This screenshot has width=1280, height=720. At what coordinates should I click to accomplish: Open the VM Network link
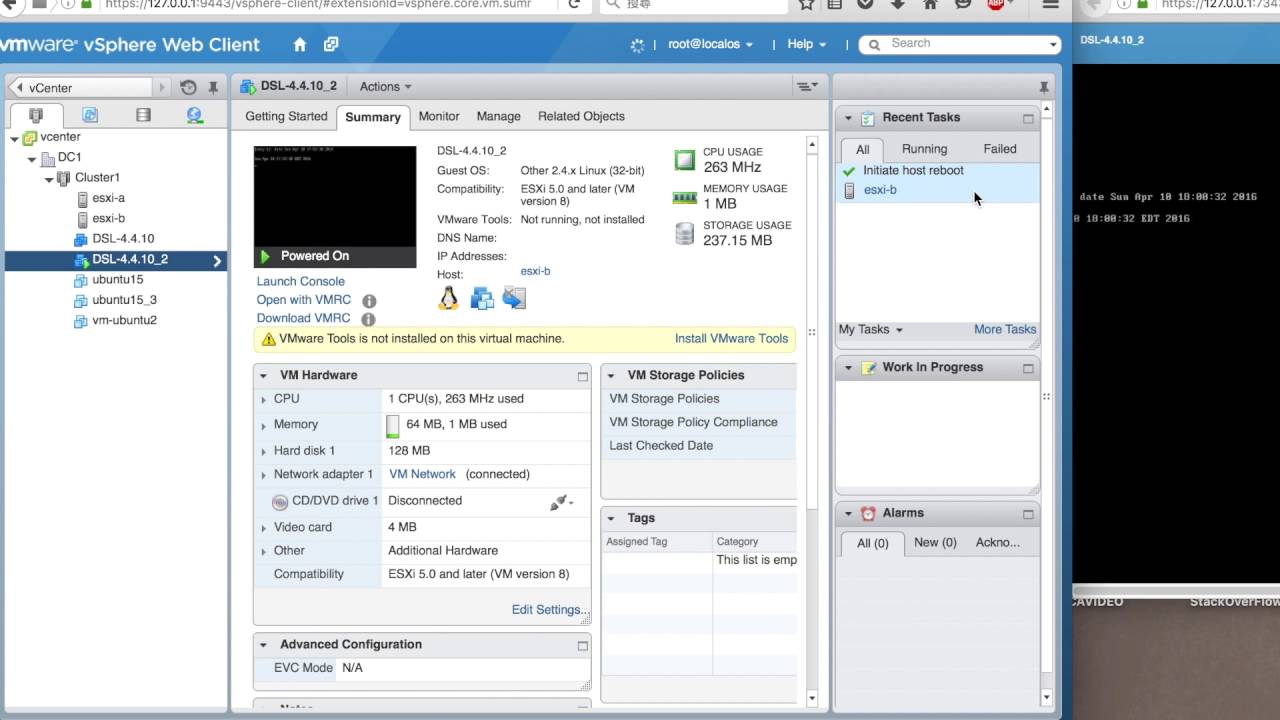coord(422,475)
